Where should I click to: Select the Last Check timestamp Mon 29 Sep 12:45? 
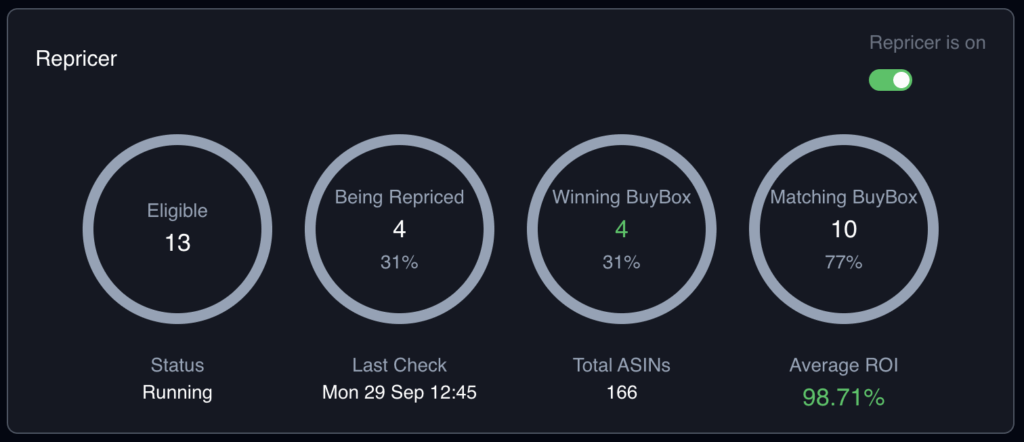(399, 392)
